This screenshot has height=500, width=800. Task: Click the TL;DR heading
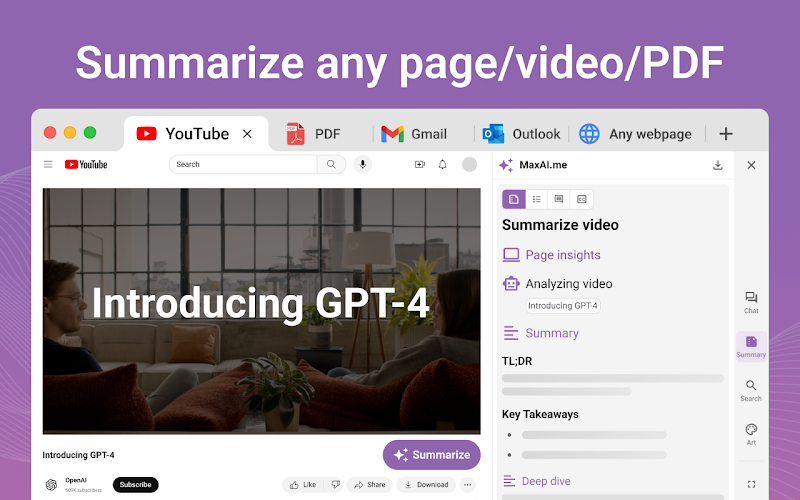point(517,361)
